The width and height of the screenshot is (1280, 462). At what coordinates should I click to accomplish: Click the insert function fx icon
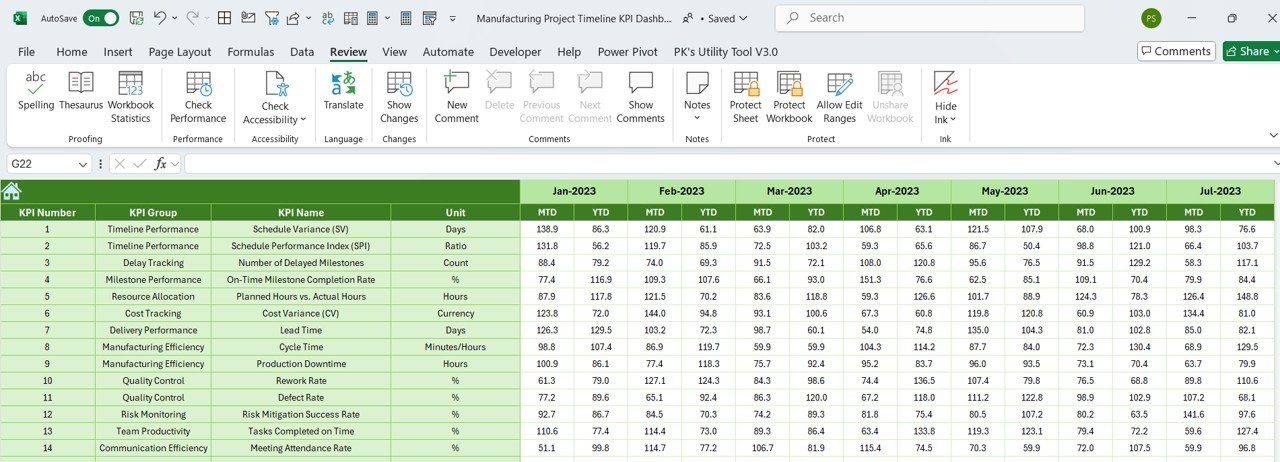(160, 163)
